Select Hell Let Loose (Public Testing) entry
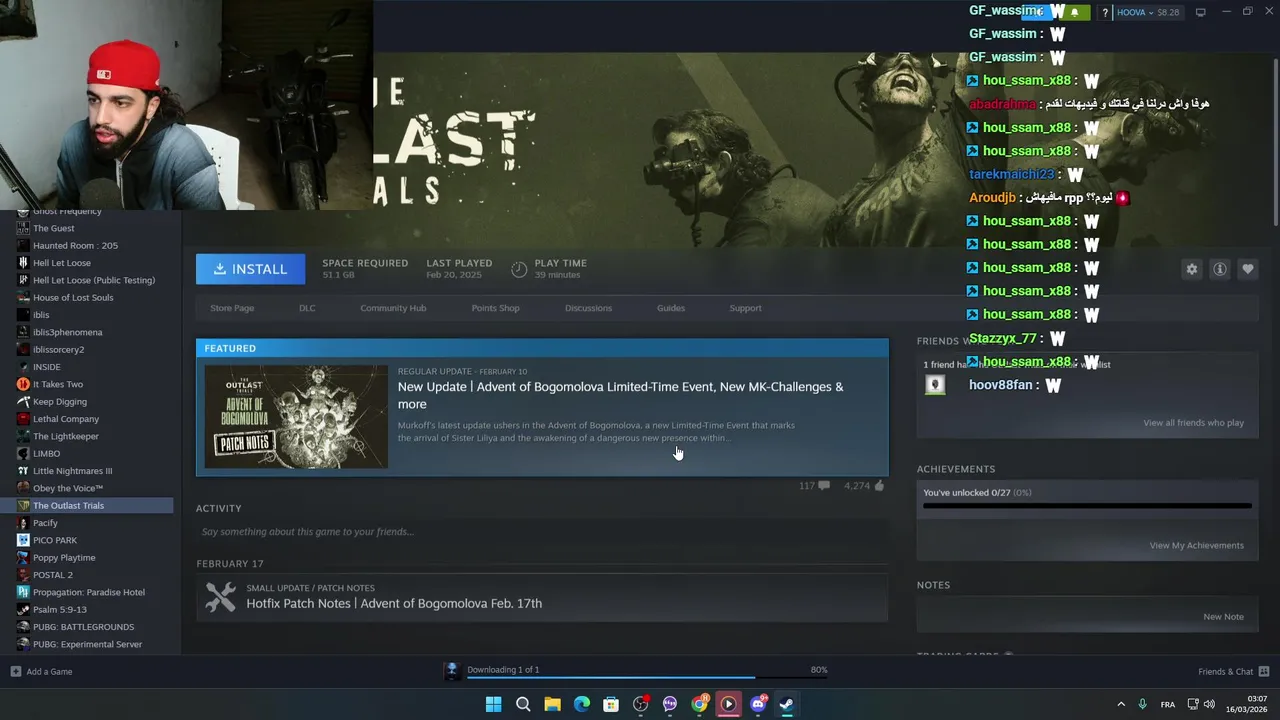This screenshot has width=1280, height=720. pyautogui.click(x=94, y=280)
